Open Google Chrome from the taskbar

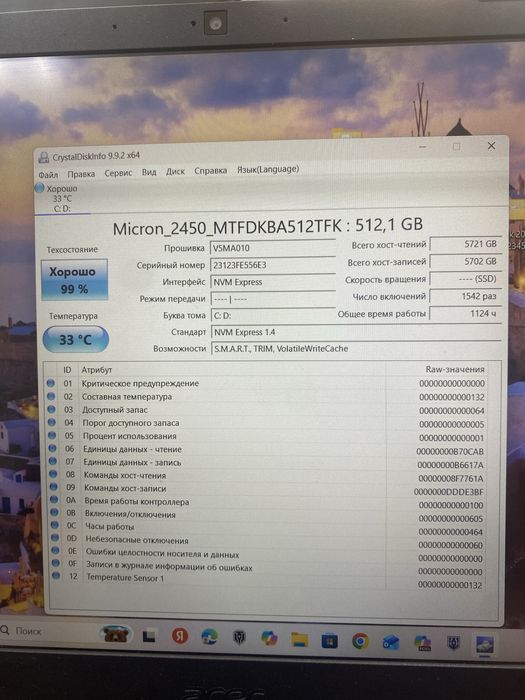pos(360,641)
